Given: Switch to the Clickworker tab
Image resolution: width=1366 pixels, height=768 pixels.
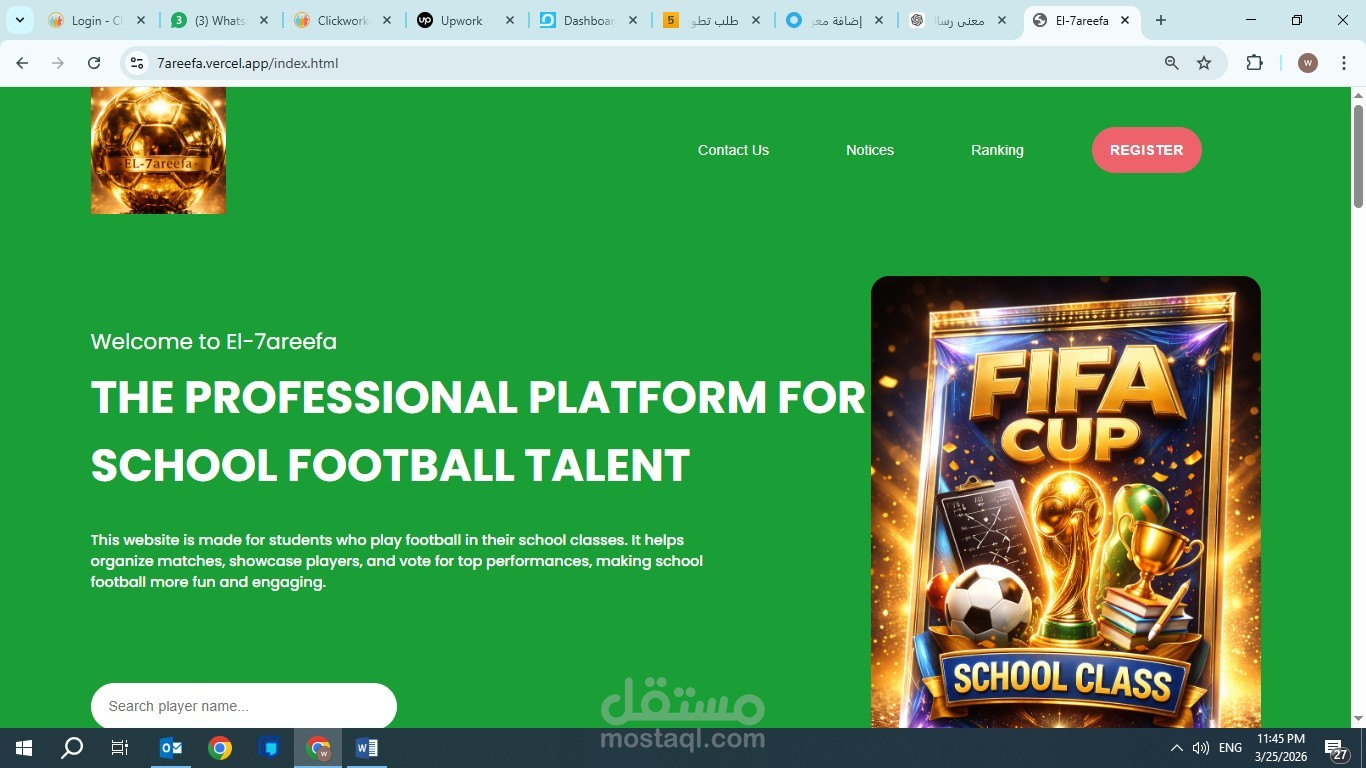Looking at the screenshot, I should coord(344,20).
